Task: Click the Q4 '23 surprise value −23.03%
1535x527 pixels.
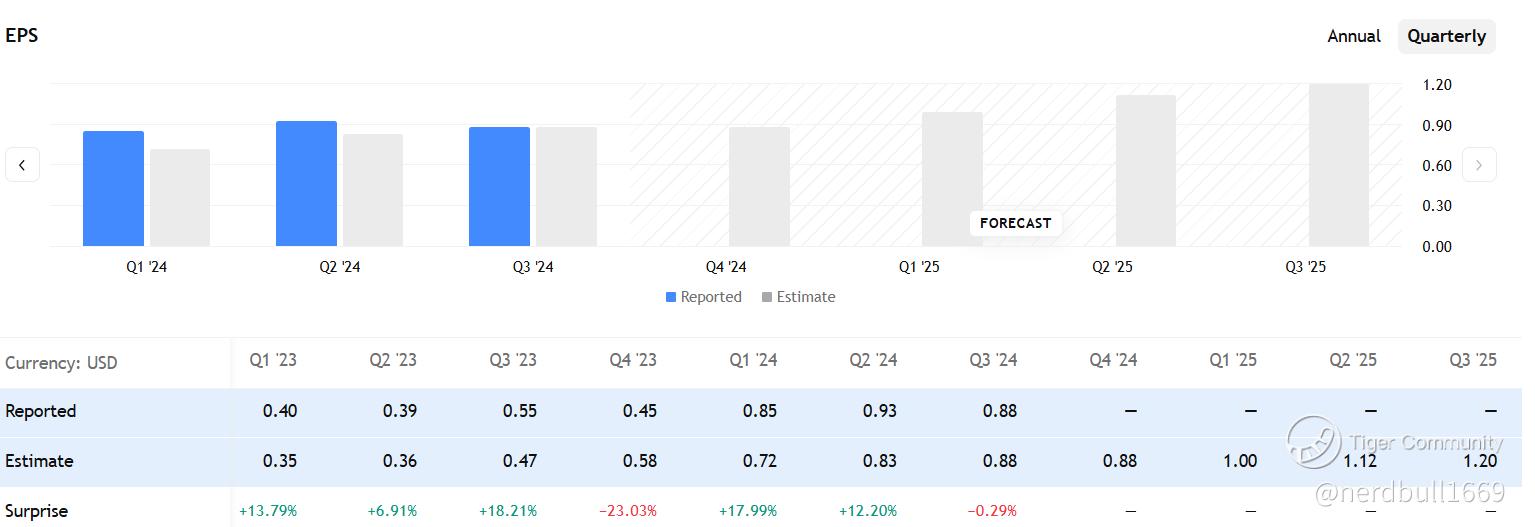Action: tap(628, 511)
